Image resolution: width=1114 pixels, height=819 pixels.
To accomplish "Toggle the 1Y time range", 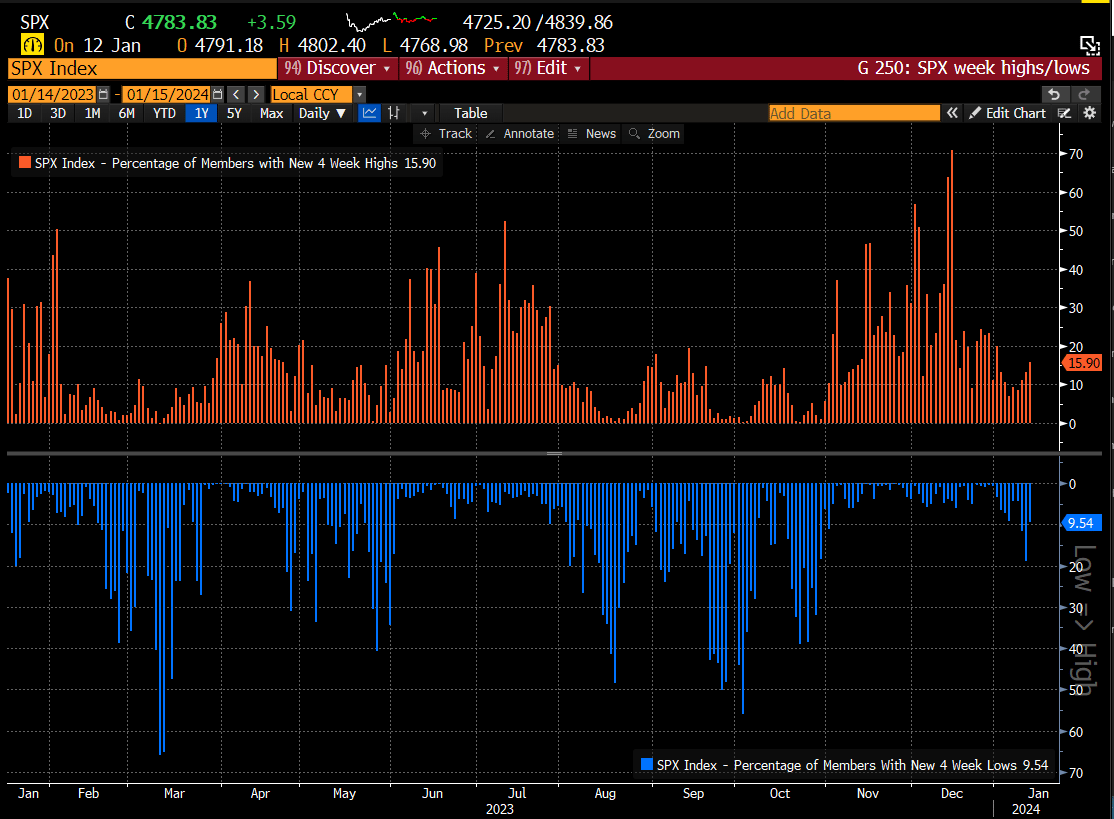I will tap(201, 113).
